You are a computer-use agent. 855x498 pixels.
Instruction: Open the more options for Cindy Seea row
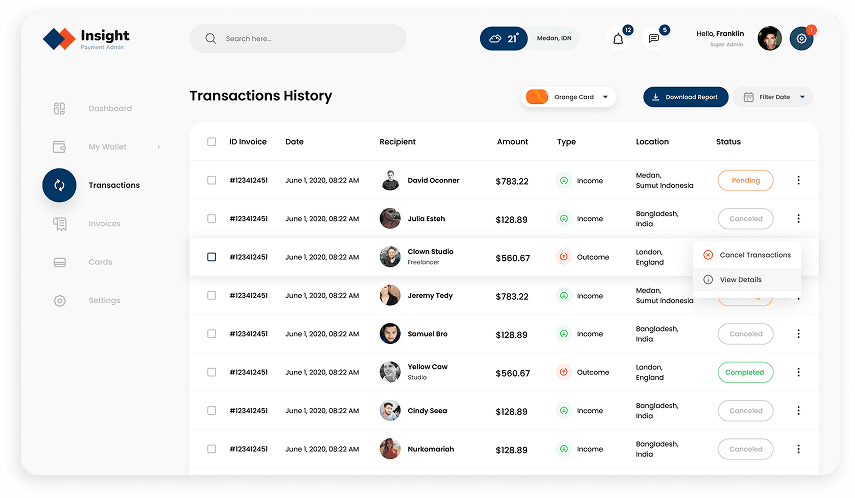click(798, 411)
